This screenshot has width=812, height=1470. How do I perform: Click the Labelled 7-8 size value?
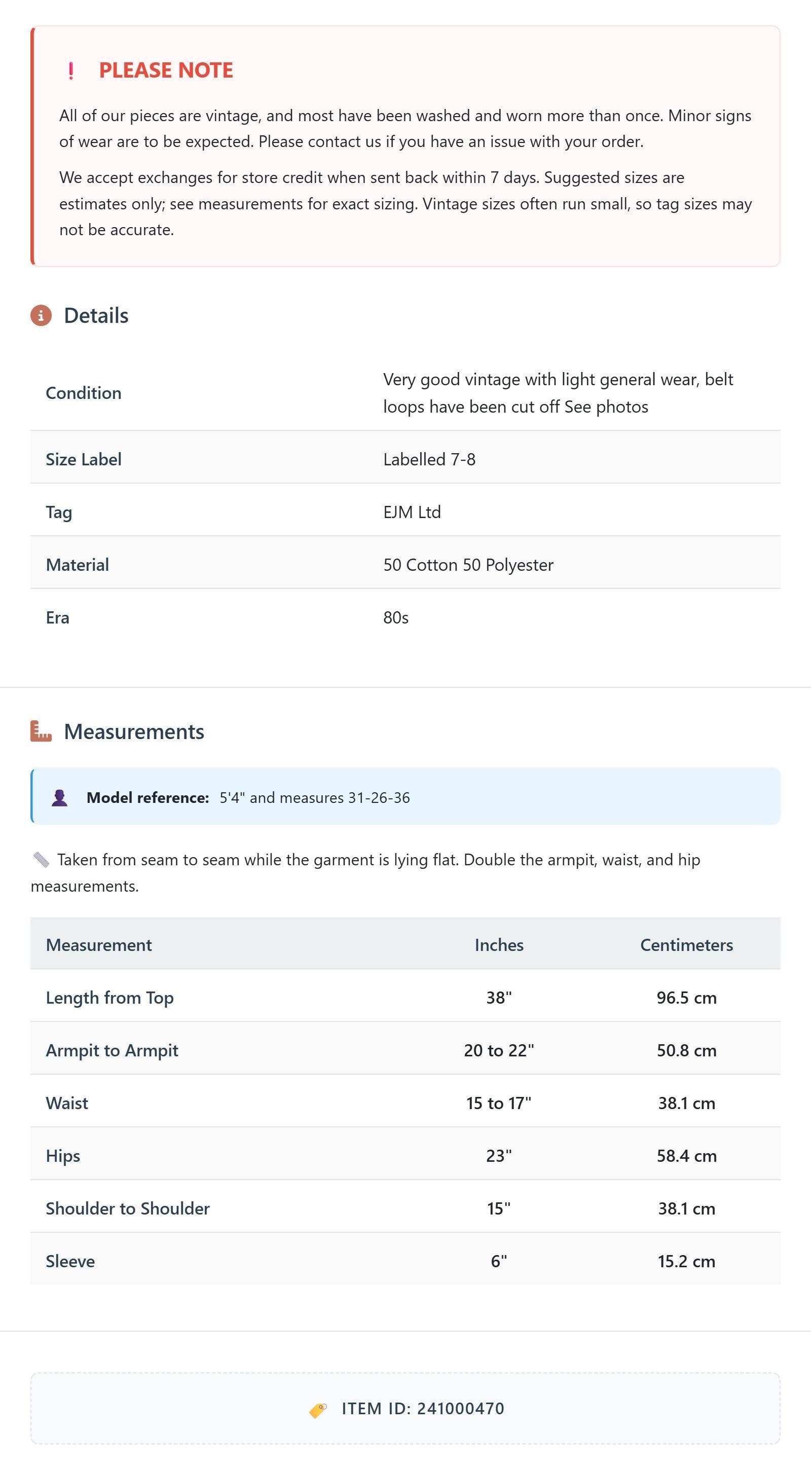(430, 459)
